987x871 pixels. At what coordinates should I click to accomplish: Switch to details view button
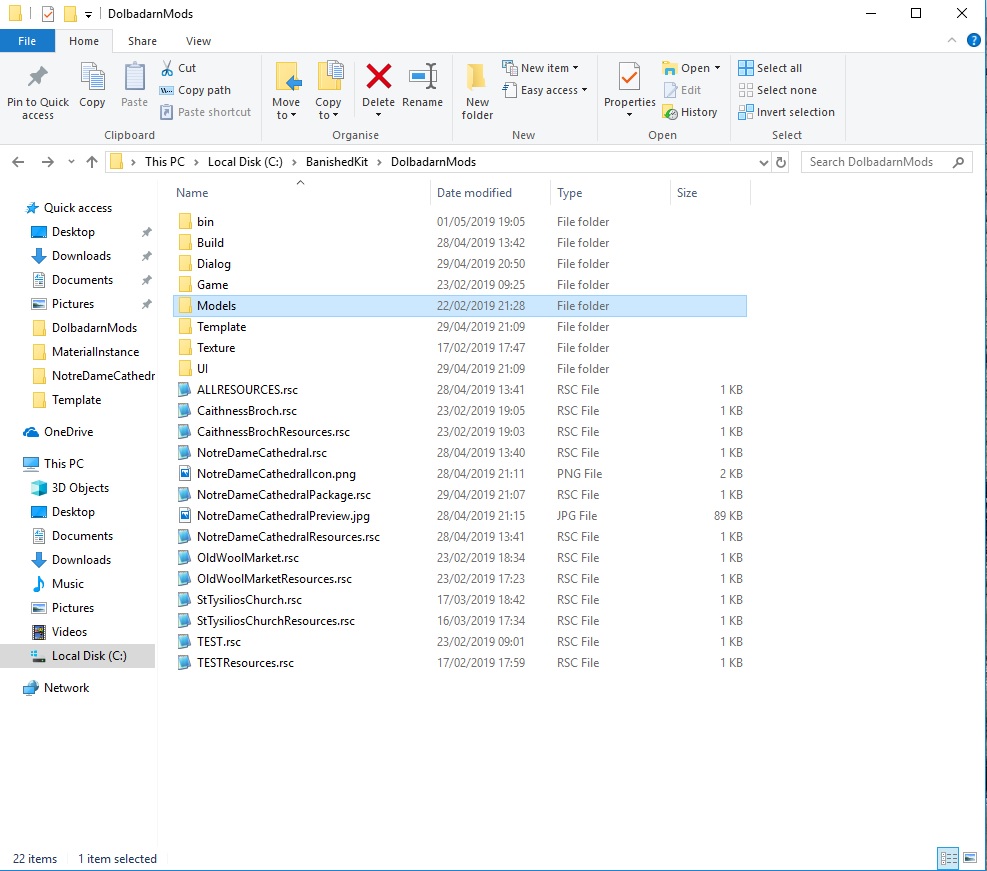[x=948, y=857]
